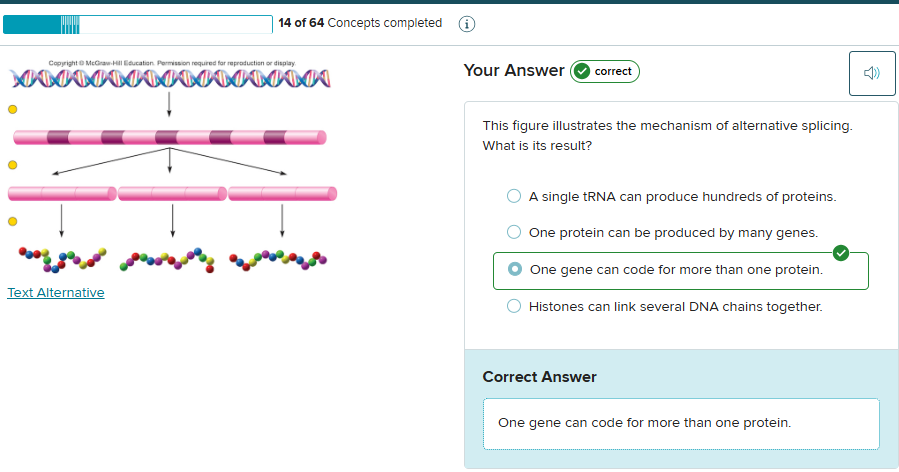
Task: Open the Text Alternative link
Action: click(x=56, y=293)
